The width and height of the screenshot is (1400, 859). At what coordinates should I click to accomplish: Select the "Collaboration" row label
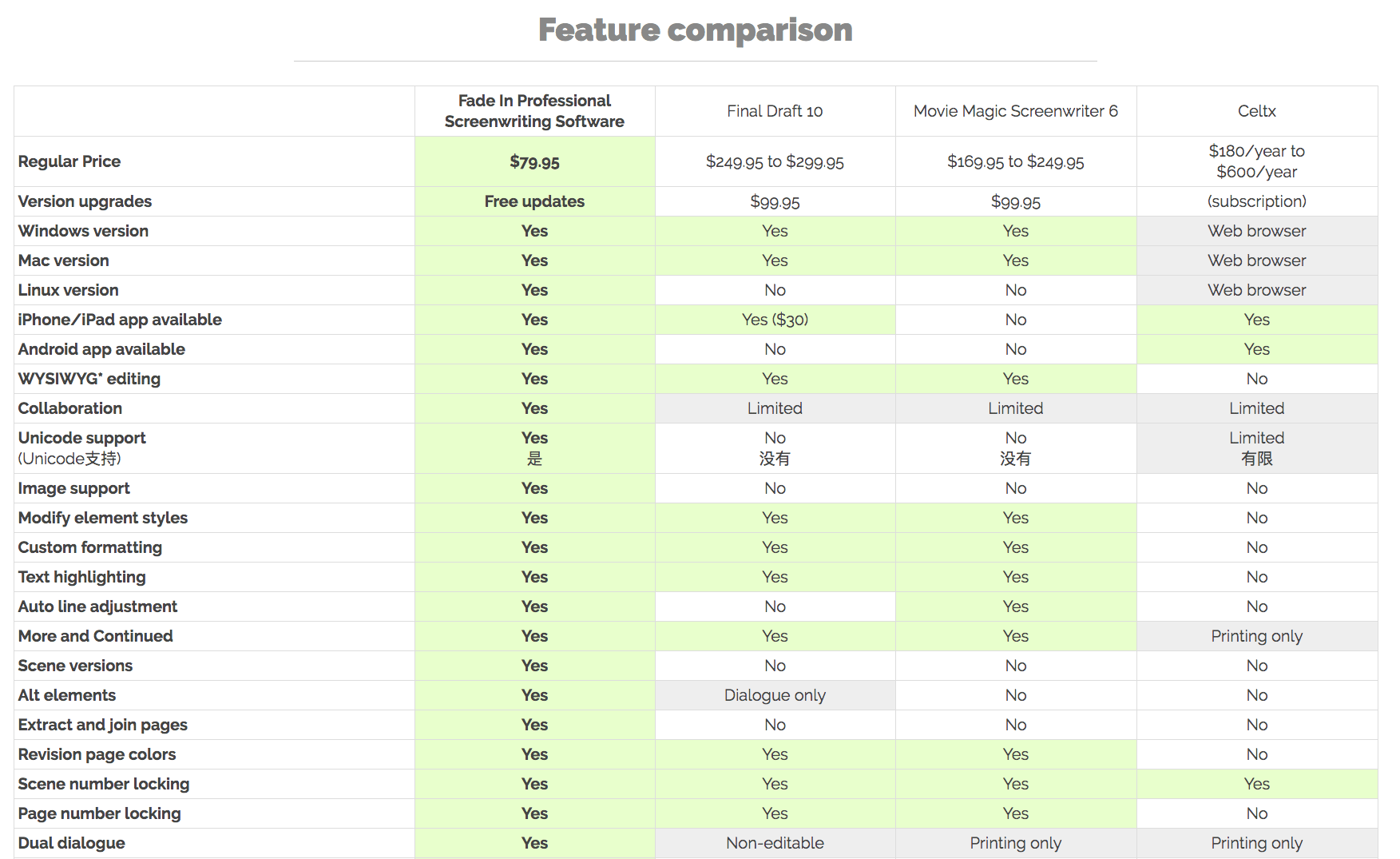click(70, 408)
